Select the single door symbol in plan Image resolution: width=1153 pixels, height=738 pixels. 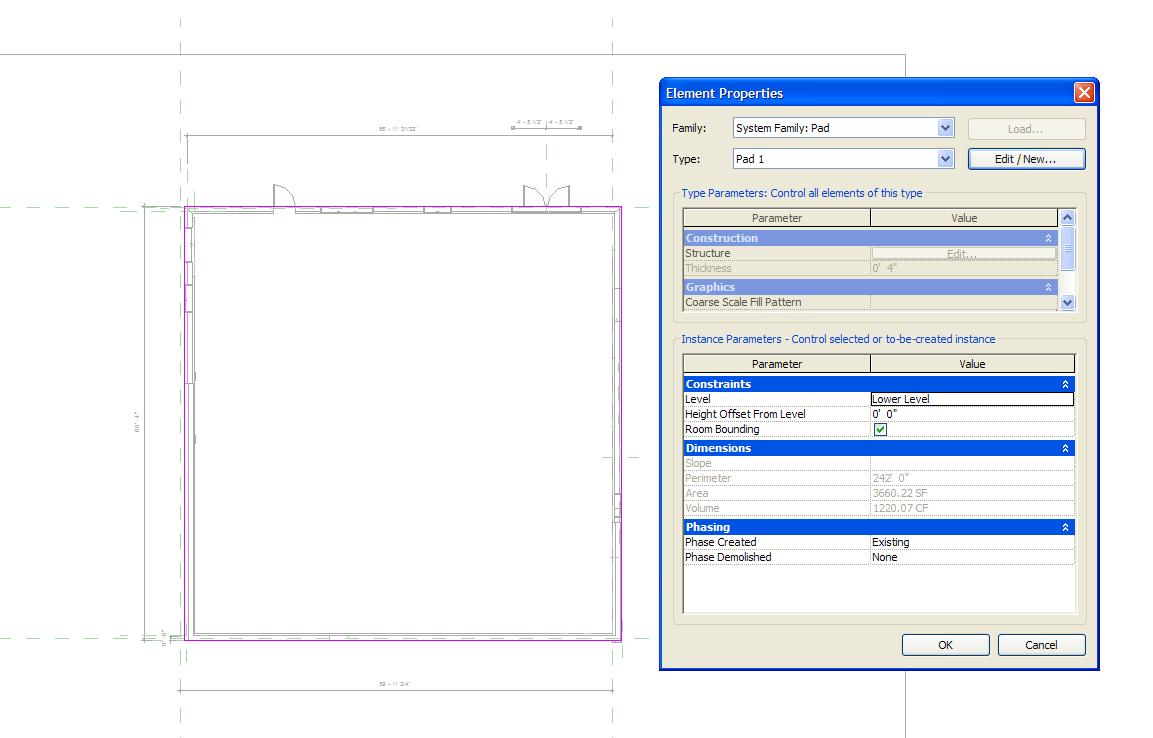click(x=284, y=196)
